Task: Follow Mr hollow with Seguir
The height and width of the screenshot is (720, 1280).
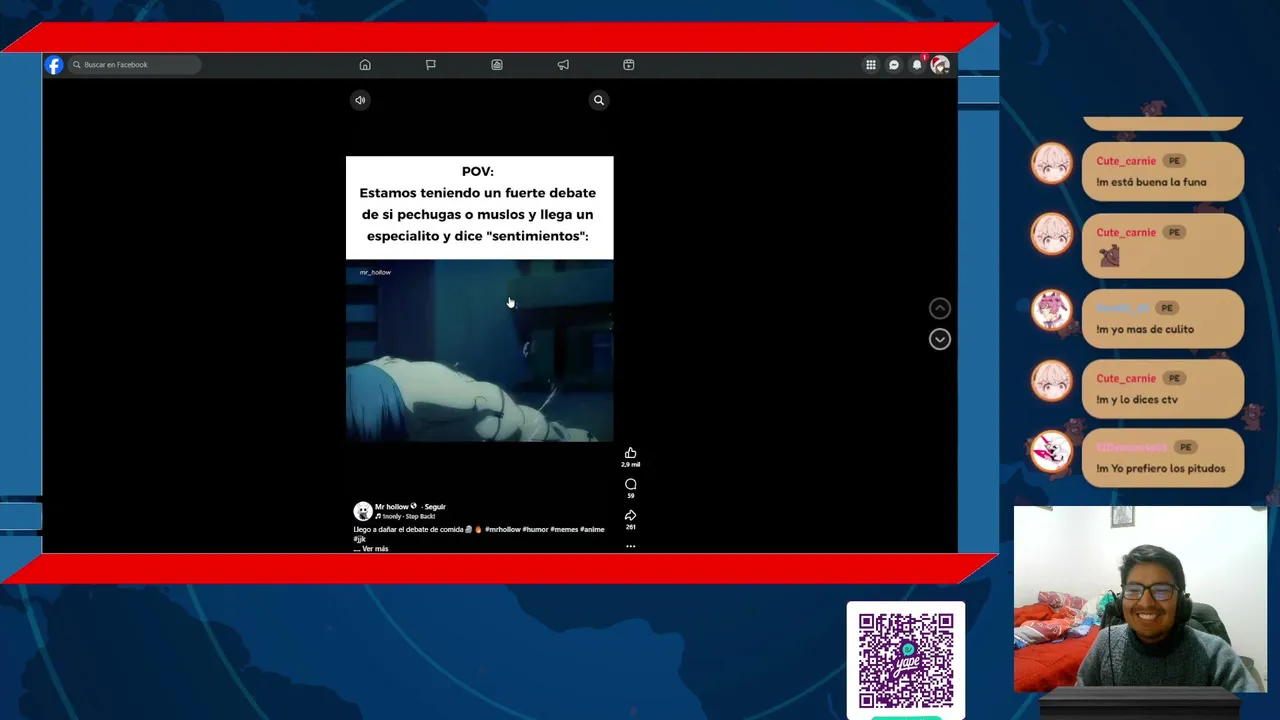Action: point(434,507)
